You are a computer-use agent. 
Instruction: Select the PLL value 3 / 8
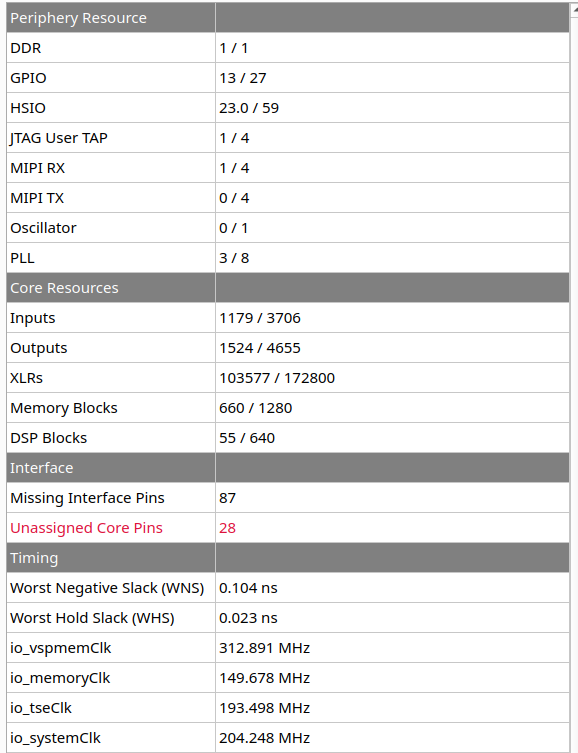tap(234, 258)
